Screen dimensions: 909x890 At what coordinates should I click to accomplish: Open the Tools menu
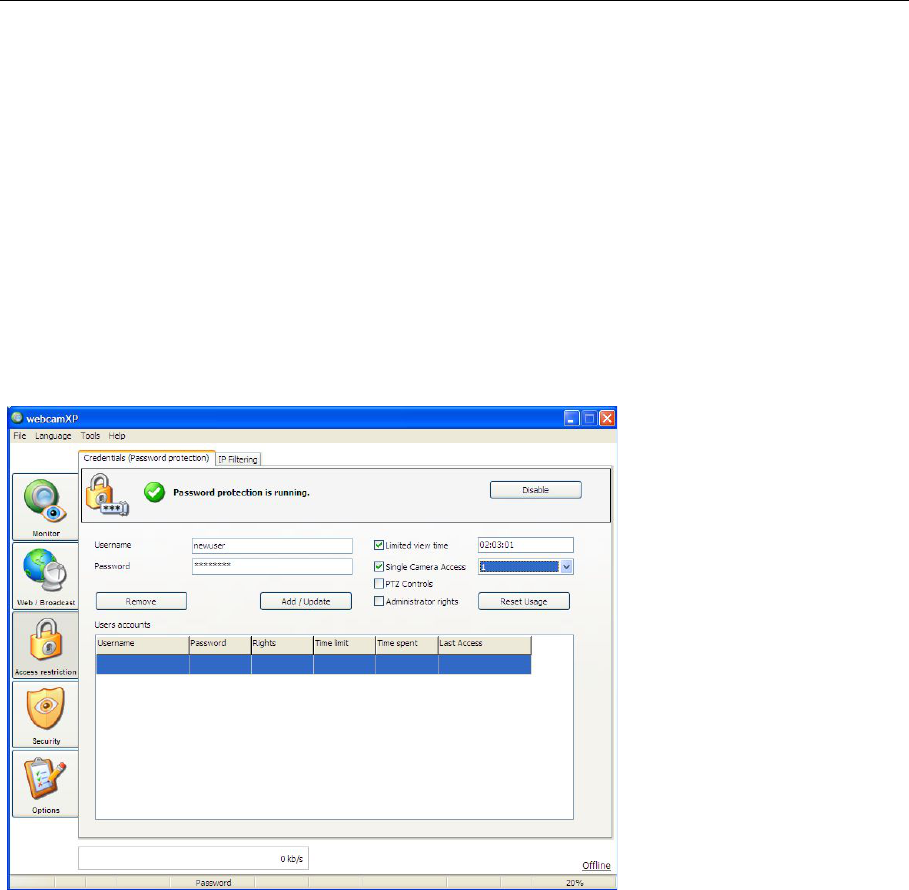90,435
